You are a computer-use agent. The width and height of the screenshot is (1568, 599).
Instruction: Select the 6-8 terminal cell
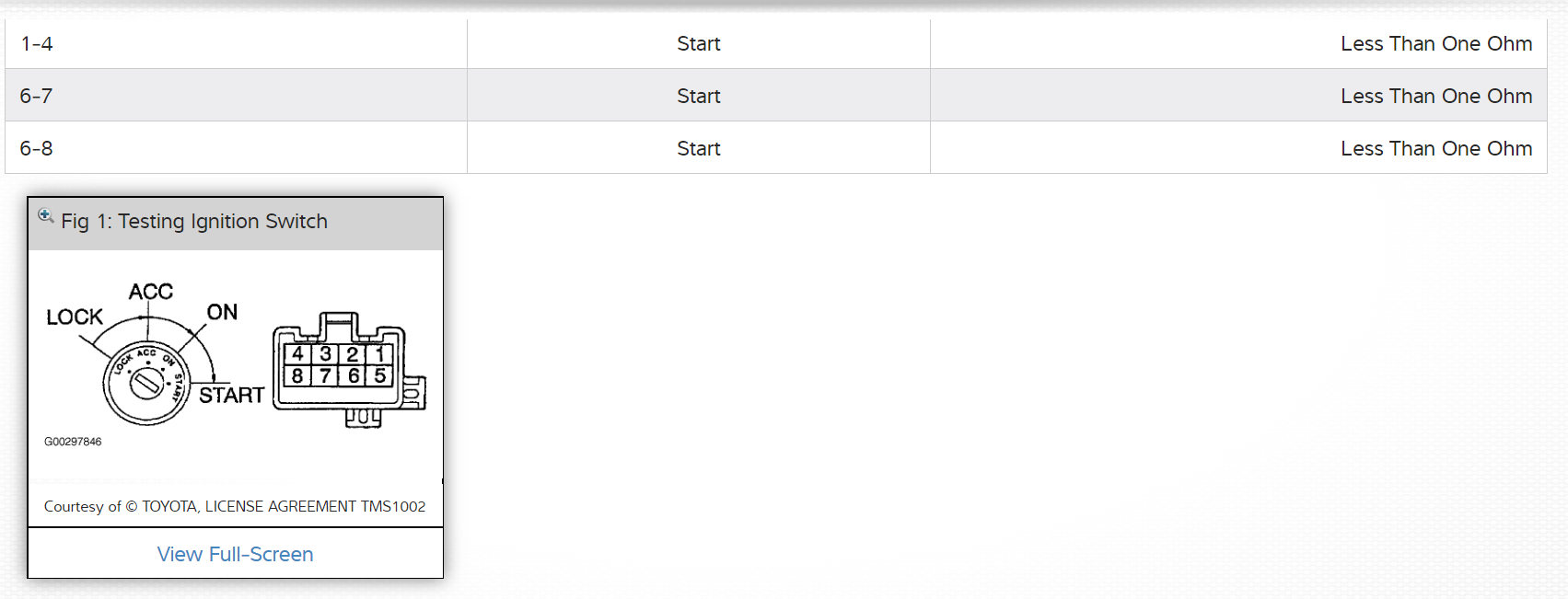click(x=37, y=148)
